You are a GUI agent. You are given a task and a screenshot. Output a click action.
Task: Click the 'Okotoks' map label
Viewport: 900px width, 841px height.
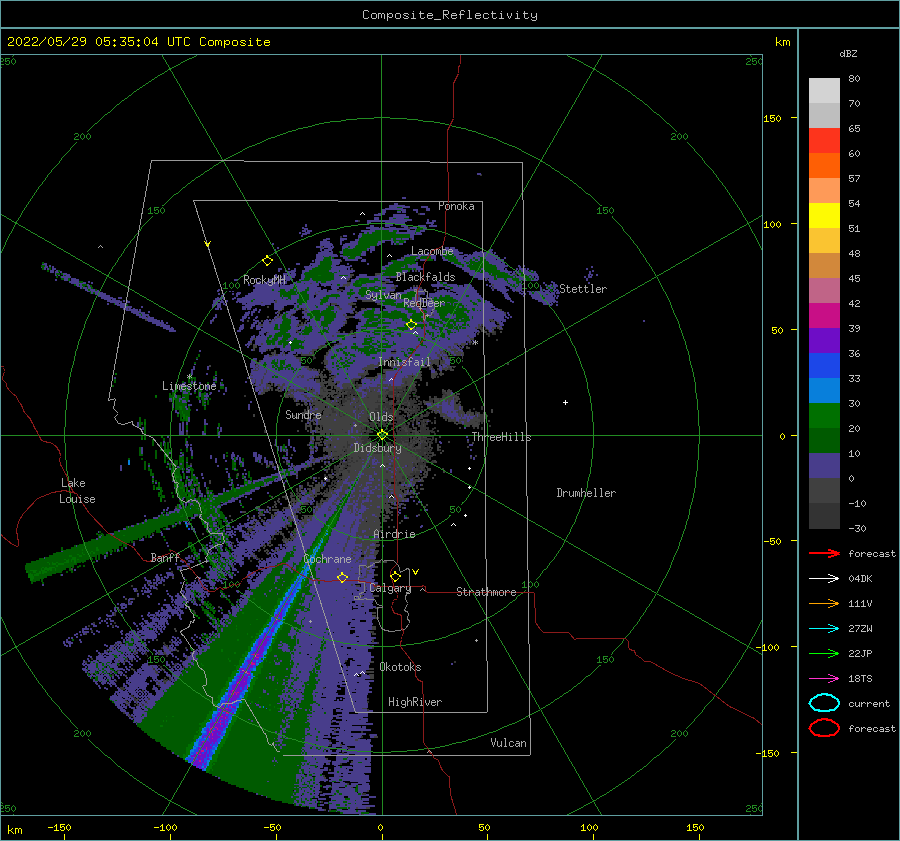[400, 668]
